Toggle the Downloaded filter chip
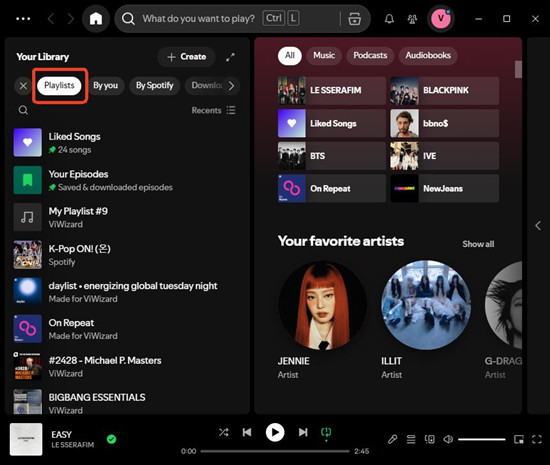This screenshot has height=465, width=550. [206, 86]
